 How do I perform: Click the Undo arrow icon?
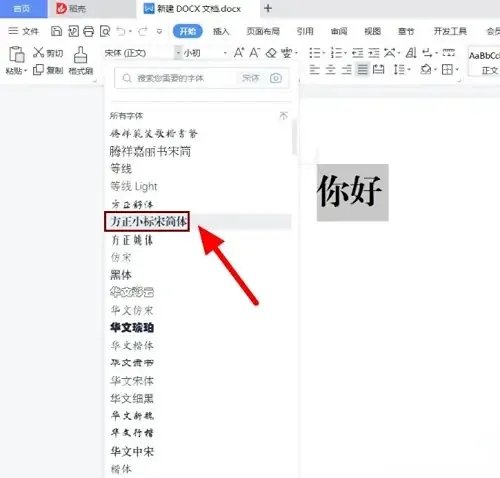[x=121, y=31]
